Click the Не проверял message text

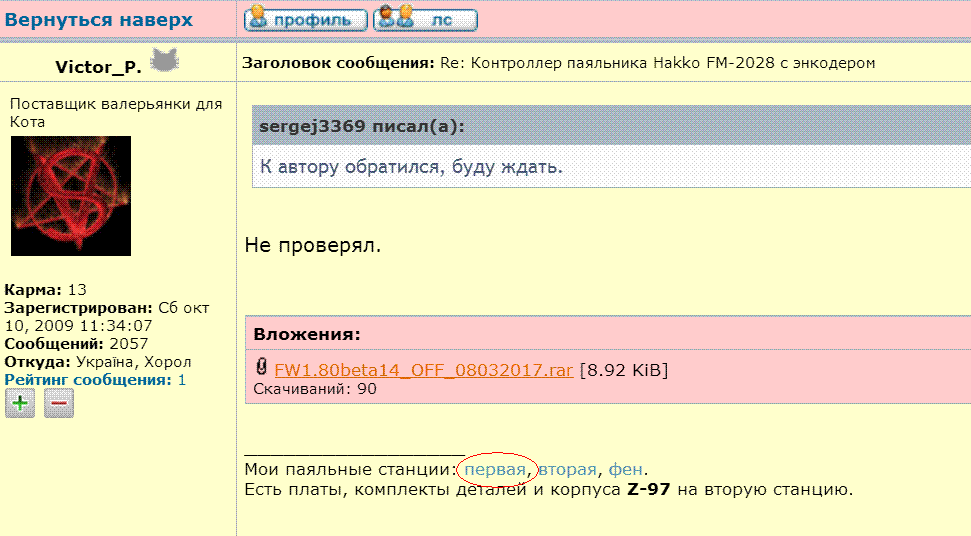point(312,244)
